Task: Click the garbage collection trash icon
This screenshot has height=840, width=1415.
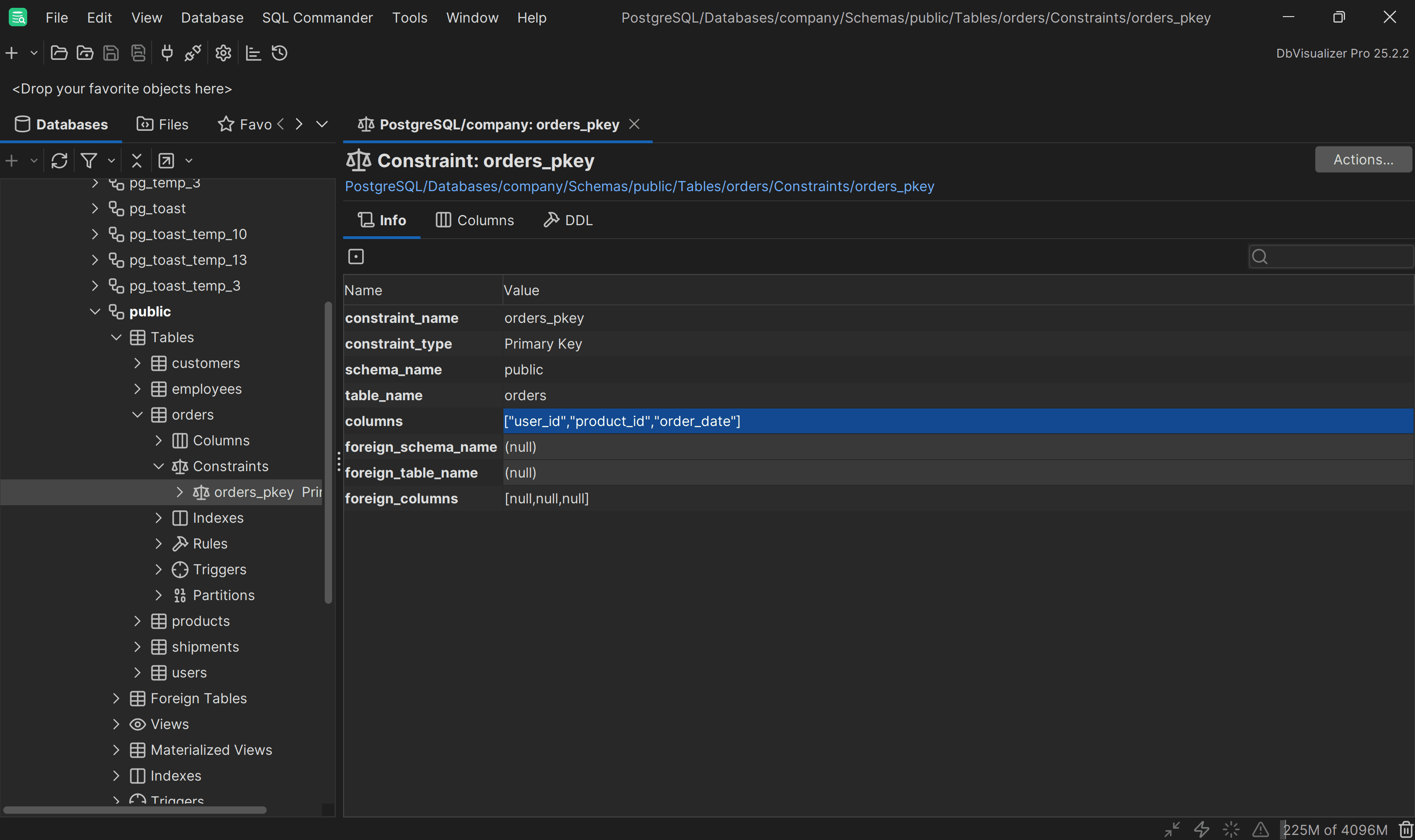Action: pyautogui.click(x=1406, y=830)
